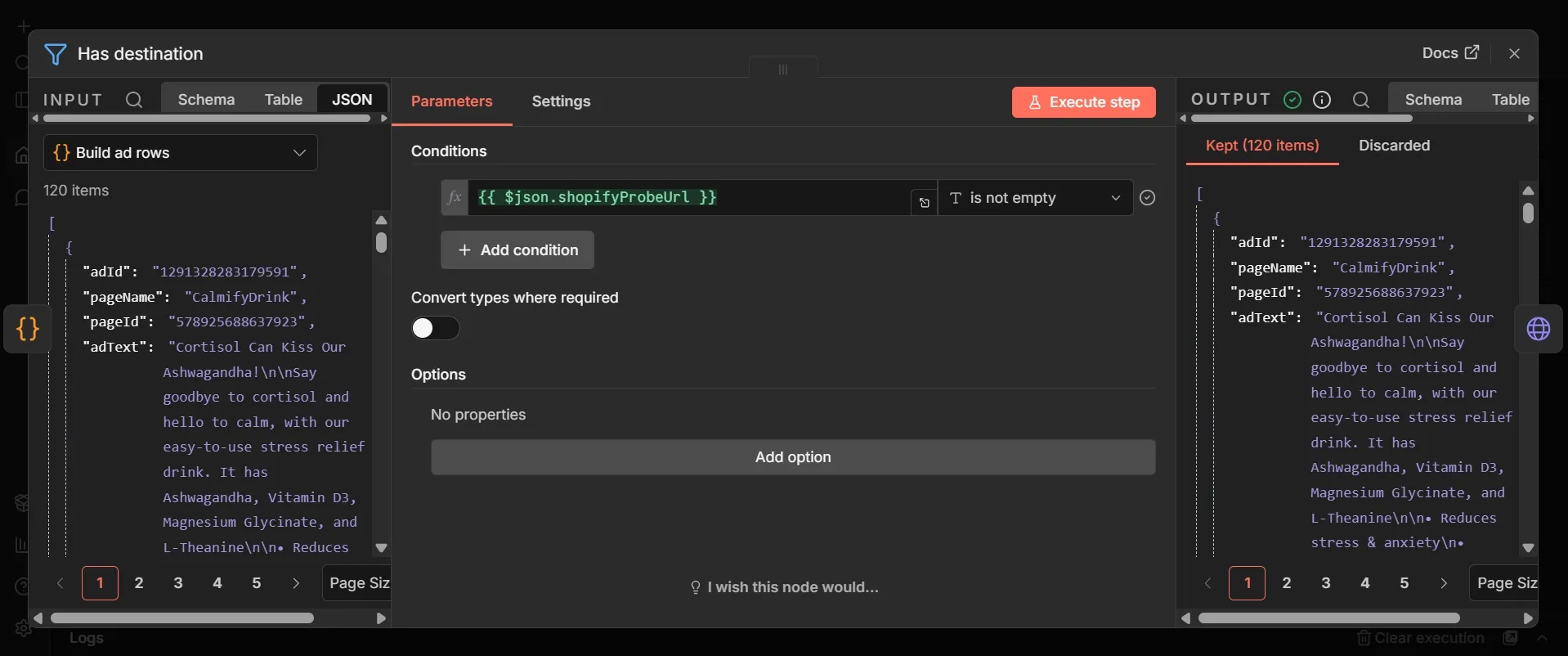Screen dimensions: 1568x656
Task: Go to input page 2
Action: tap(139, 583)
